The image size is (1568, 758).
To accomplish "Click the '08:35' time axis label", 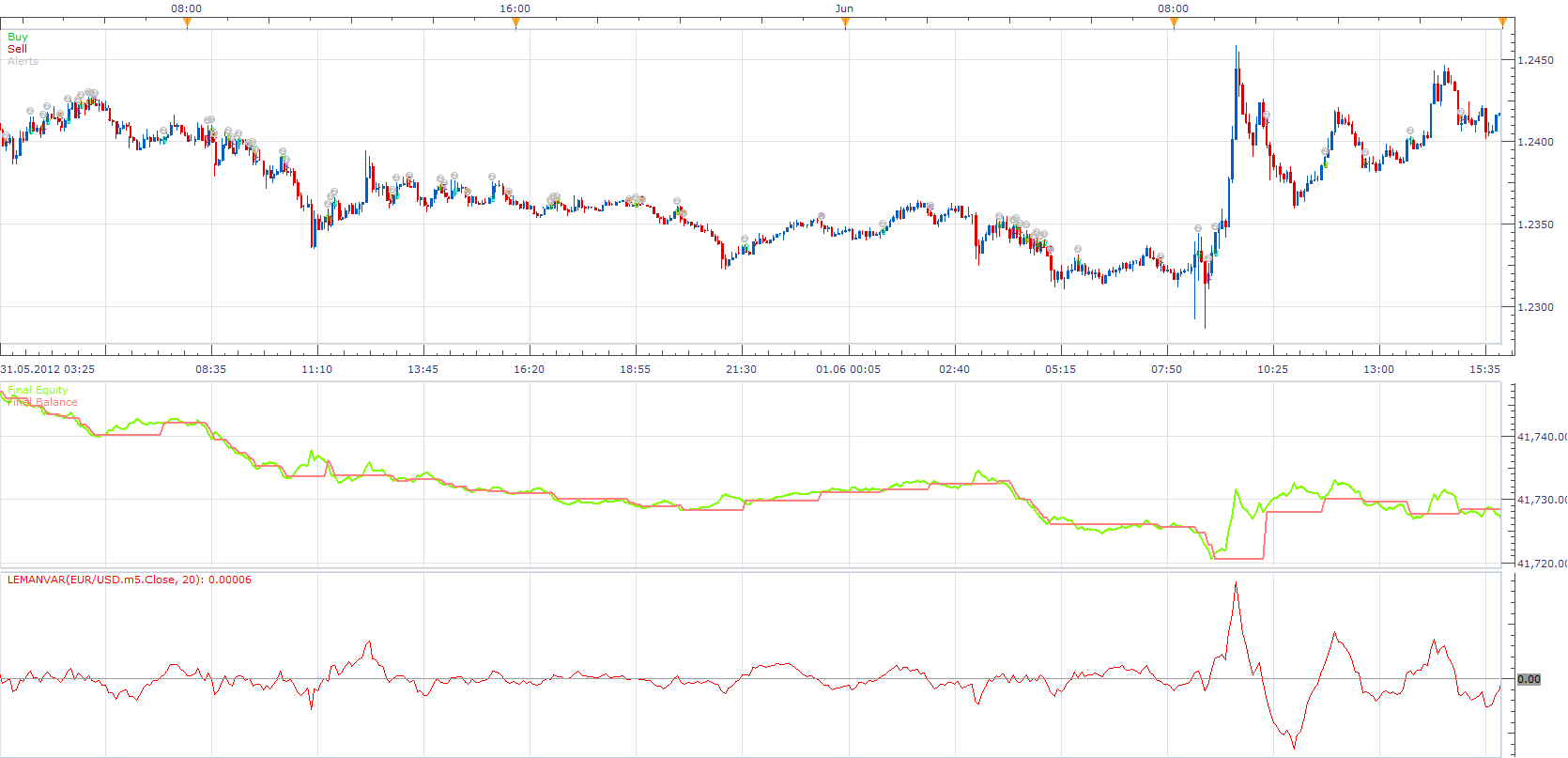I will 211,369.
